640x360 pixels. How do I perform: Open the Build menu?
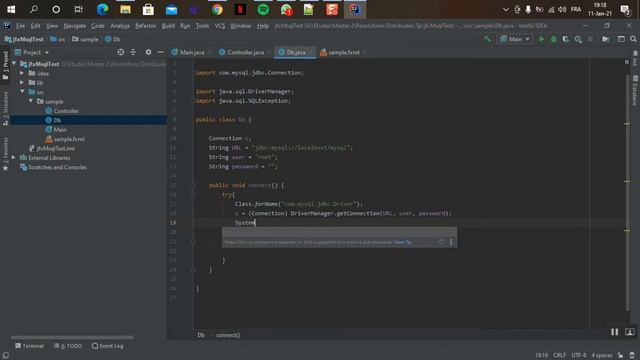tap(168, 26)
